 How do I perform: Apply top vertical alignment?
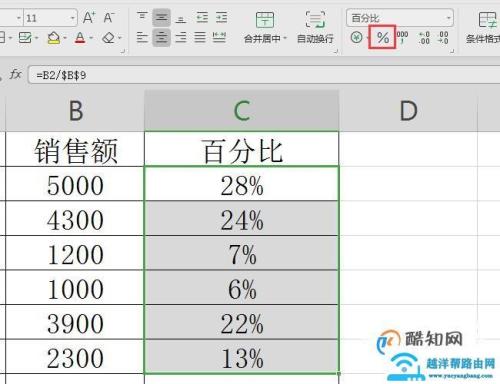(x=142, y=17)
